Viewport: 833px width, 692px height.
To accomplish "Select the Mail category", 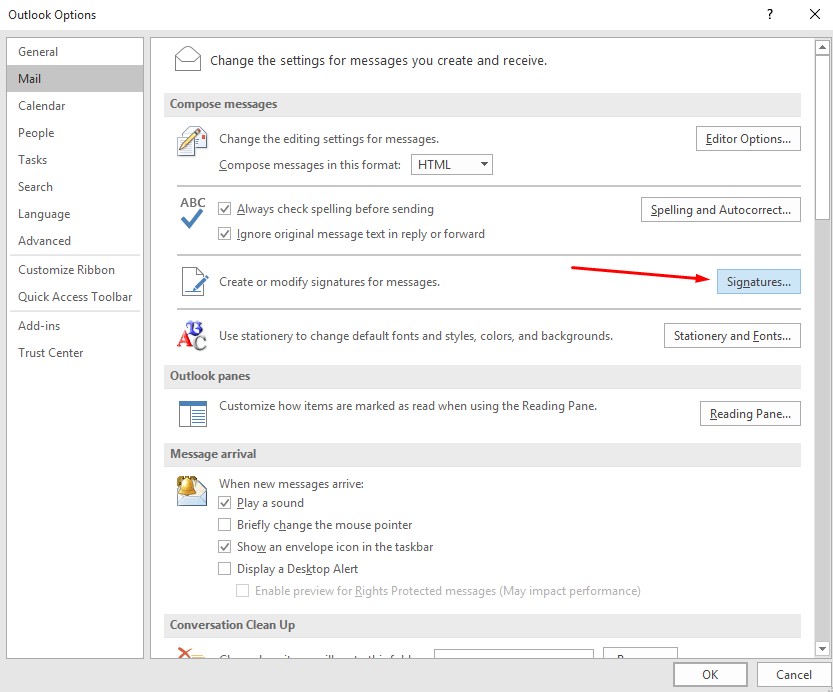I will pos(75,79).
